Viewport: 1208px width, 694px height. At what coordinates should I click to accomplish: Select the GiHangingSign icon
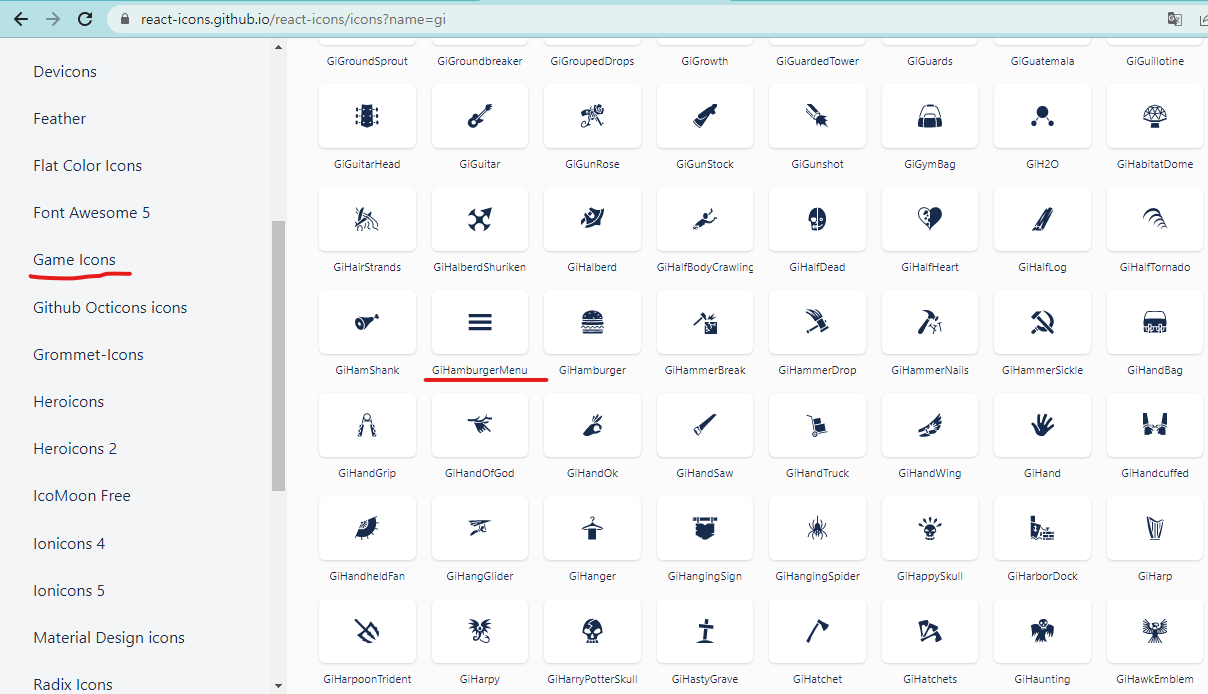705,528
